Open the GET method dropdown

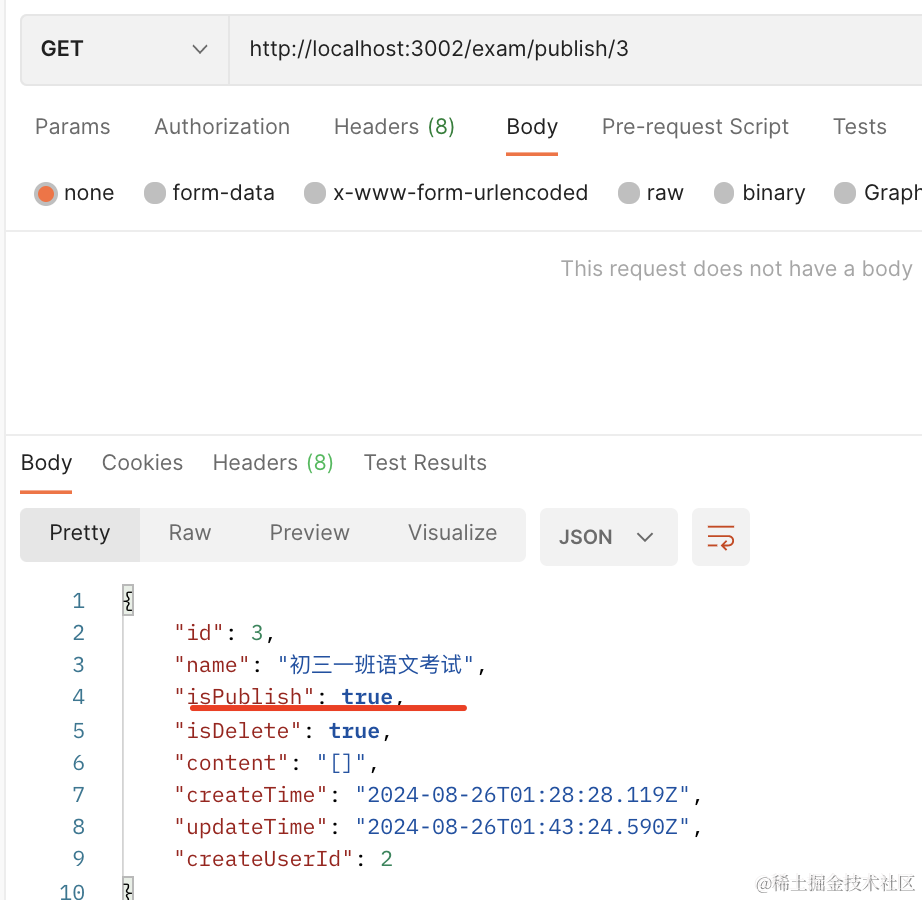124,49
